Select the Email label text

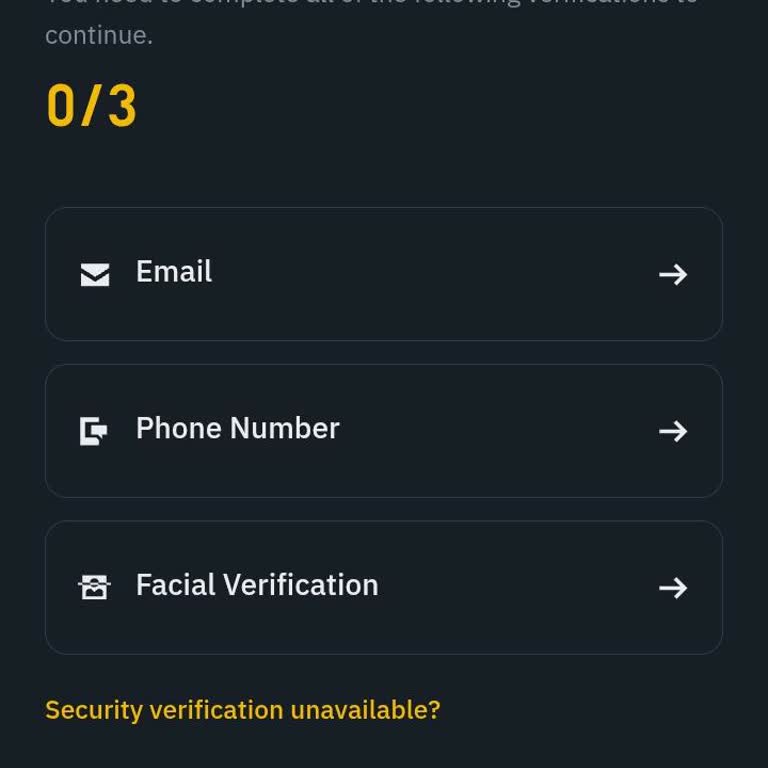174,272
